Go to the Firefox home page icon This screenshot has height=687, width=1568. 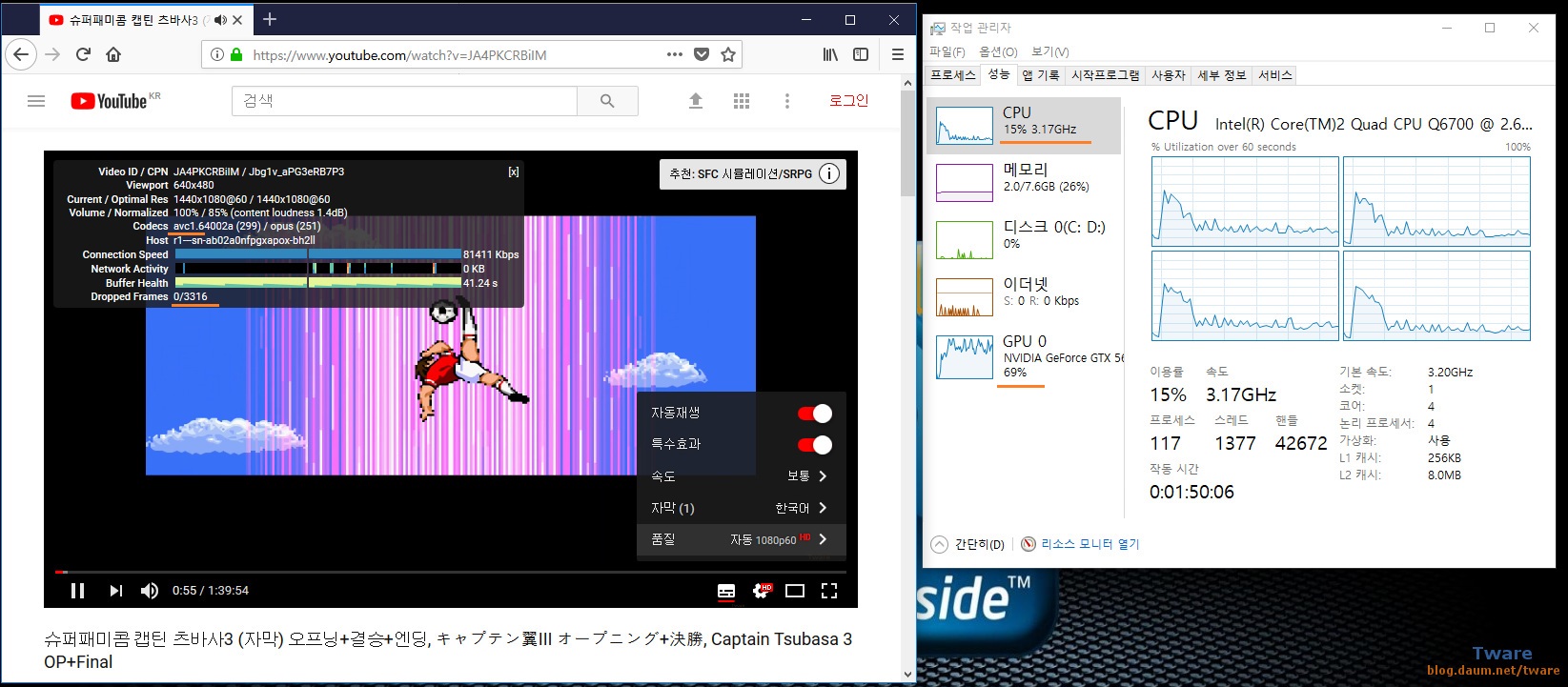coord(113,54)
